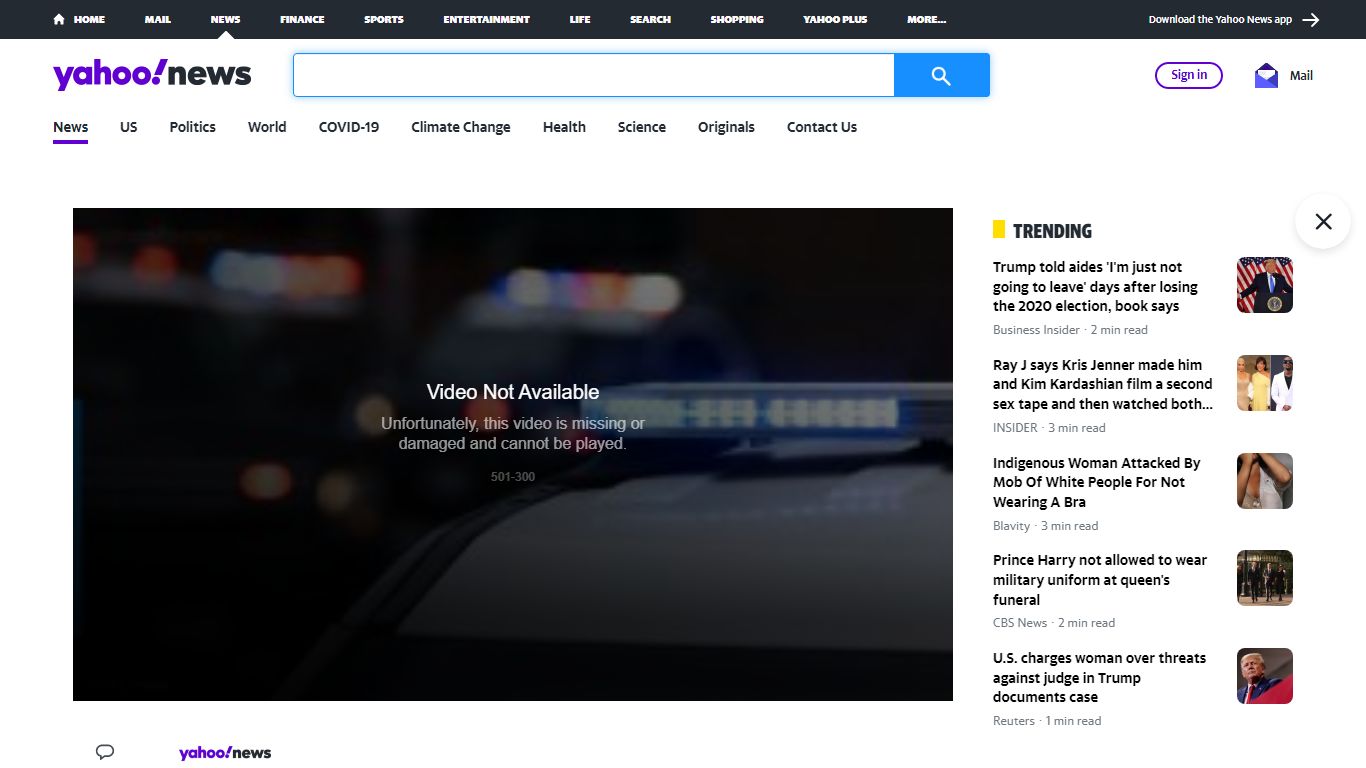Click the INSIDER source text
This screenshot has width=1366, height=768.
1015,428
